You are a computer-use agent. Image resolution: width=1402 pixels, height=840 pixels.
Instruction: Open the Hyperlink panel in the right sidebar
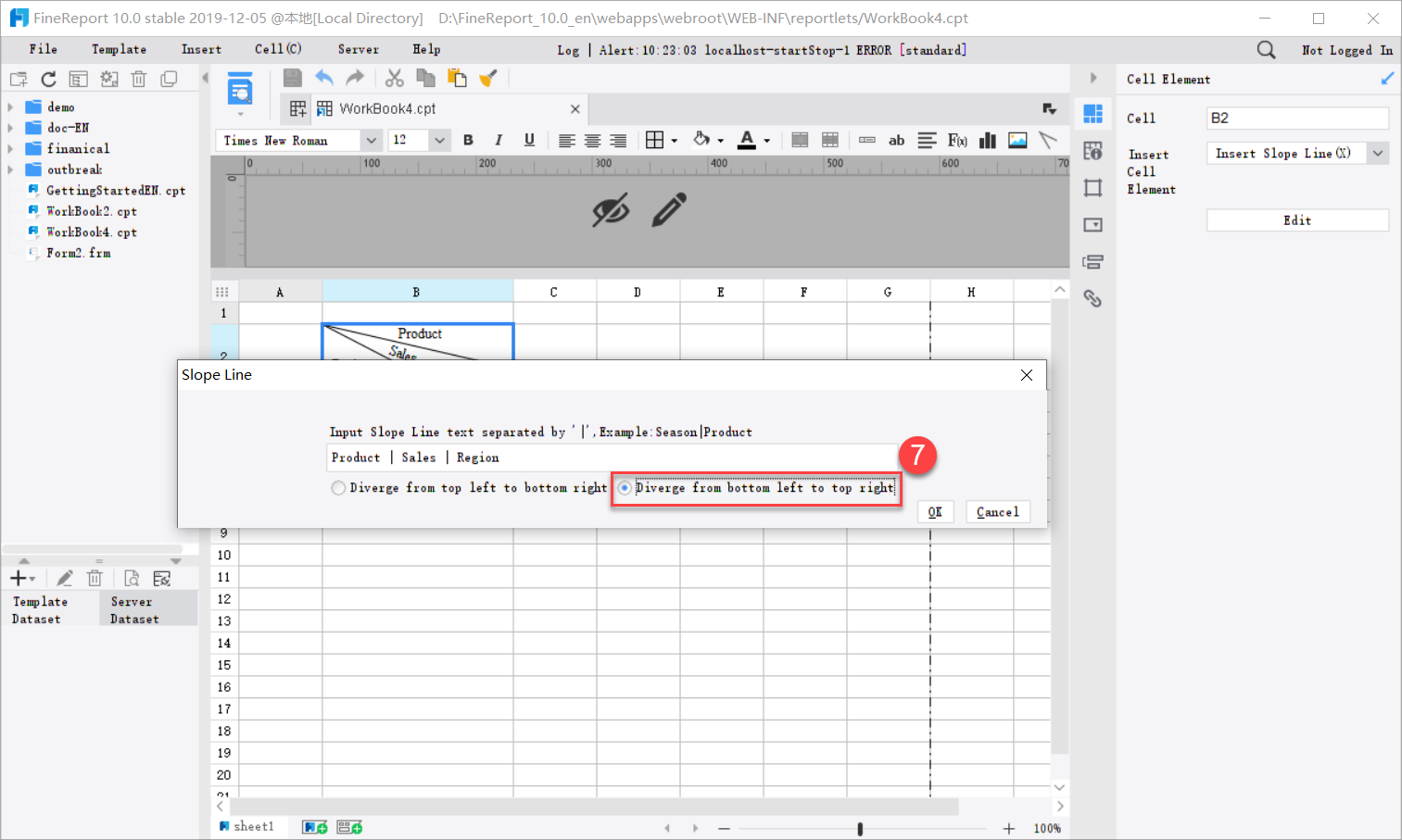tap(1093, 298)
